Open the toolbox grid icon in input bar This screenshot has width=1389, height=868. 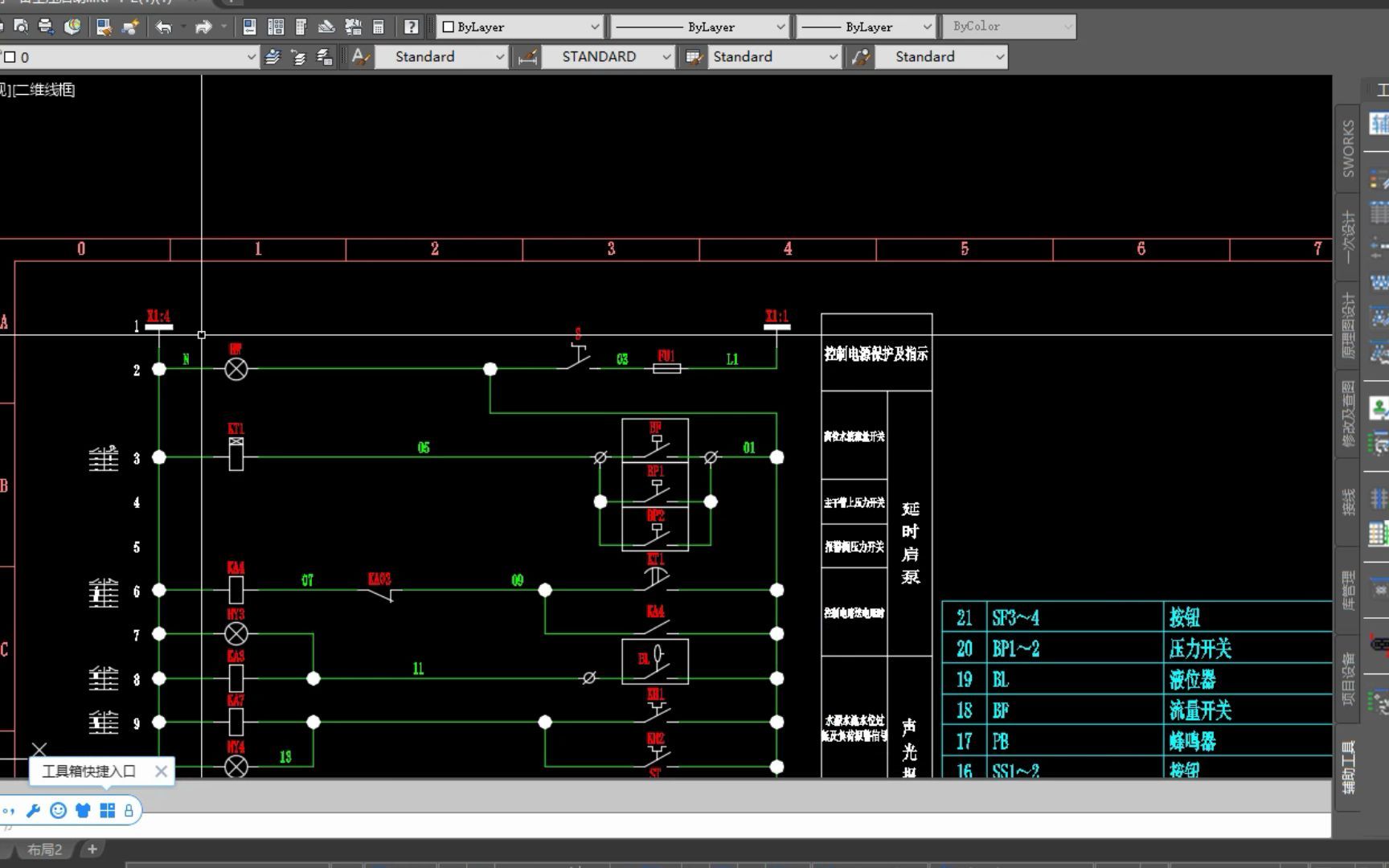click(x=108, y=810)
